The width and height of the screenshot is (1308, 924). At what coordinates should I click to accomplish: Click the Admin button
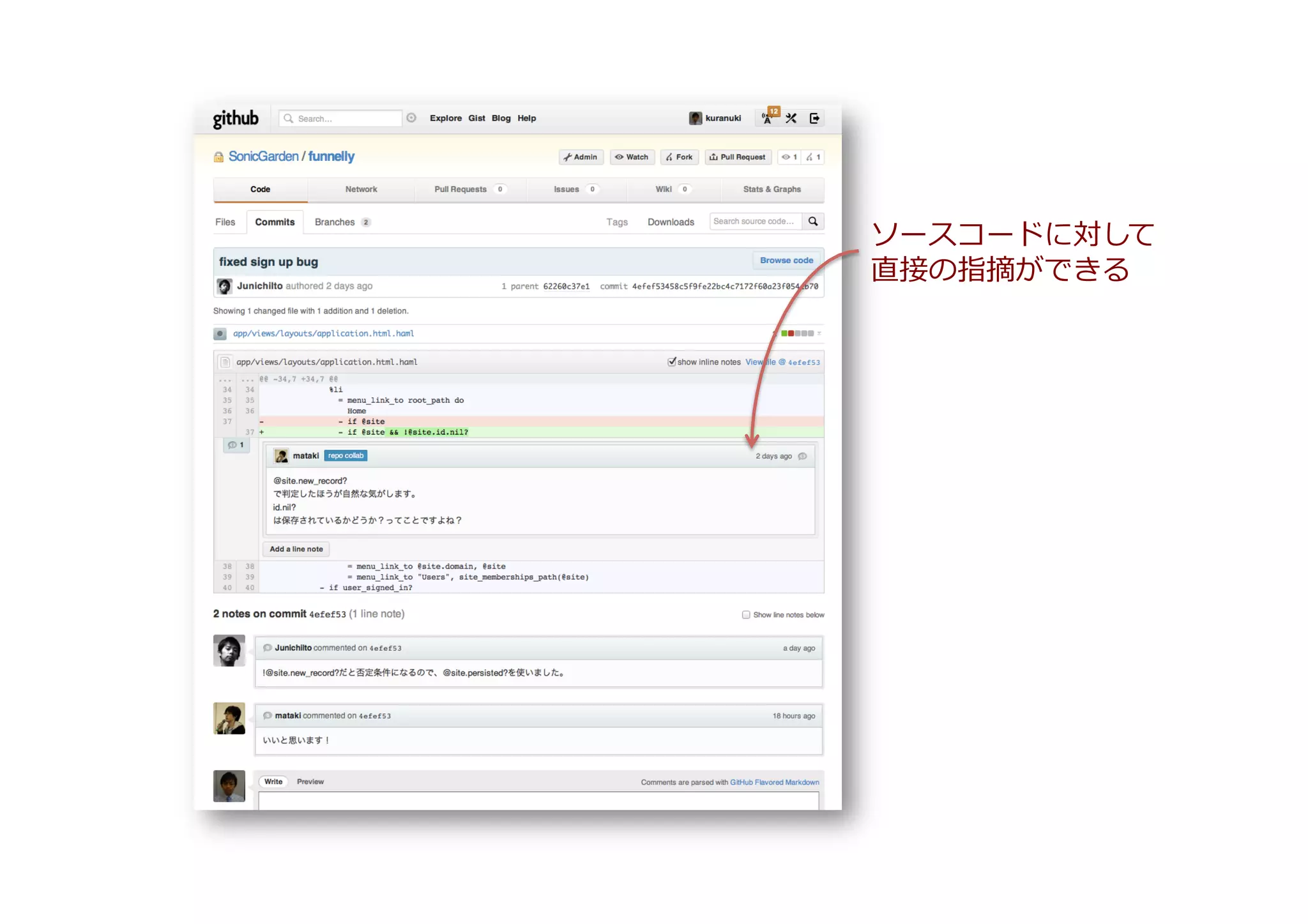[x=581, y=157]
